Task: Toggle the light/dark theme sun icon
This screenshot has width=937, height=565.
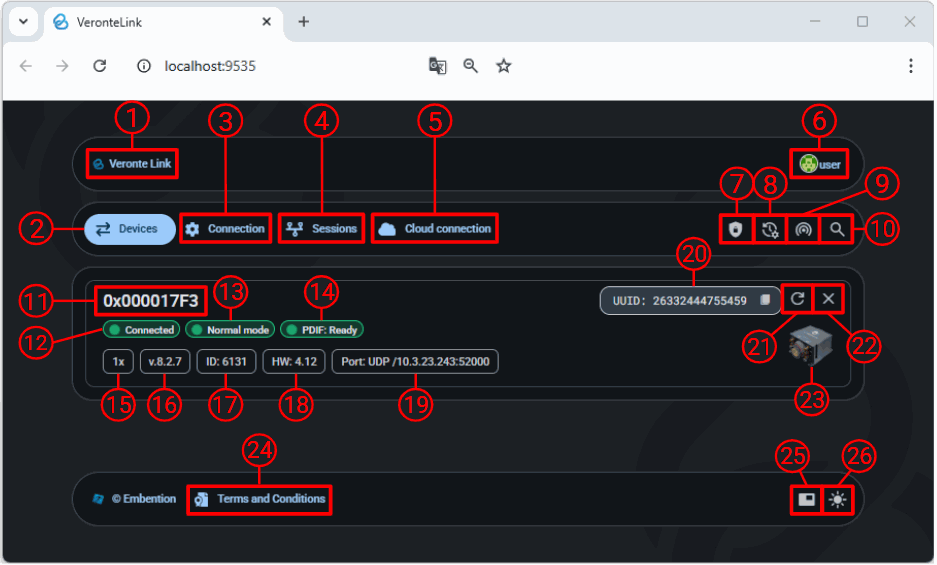Action: (x=837, y=500)
